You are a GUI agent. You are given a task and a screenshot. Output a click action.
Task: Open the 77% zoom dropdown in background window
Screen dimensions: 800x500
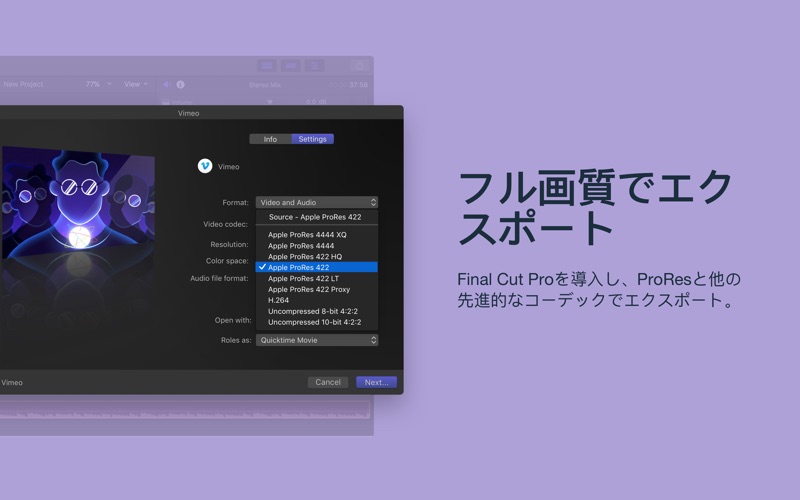[98, 84]
